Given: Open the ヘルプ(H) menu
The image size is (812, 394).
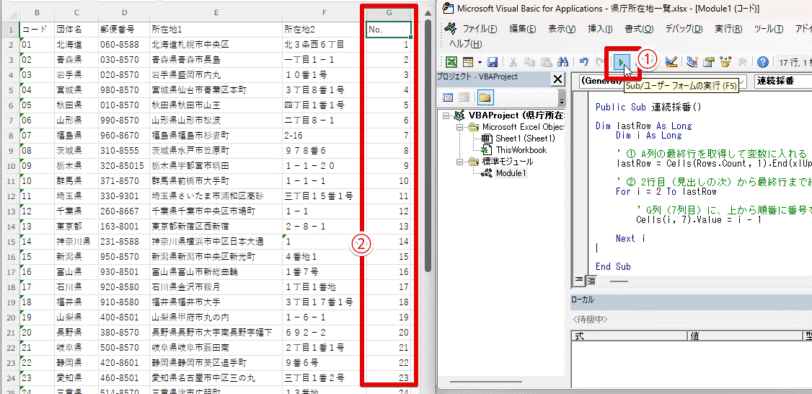Looking at the screenshot, I should click(465, 43).
